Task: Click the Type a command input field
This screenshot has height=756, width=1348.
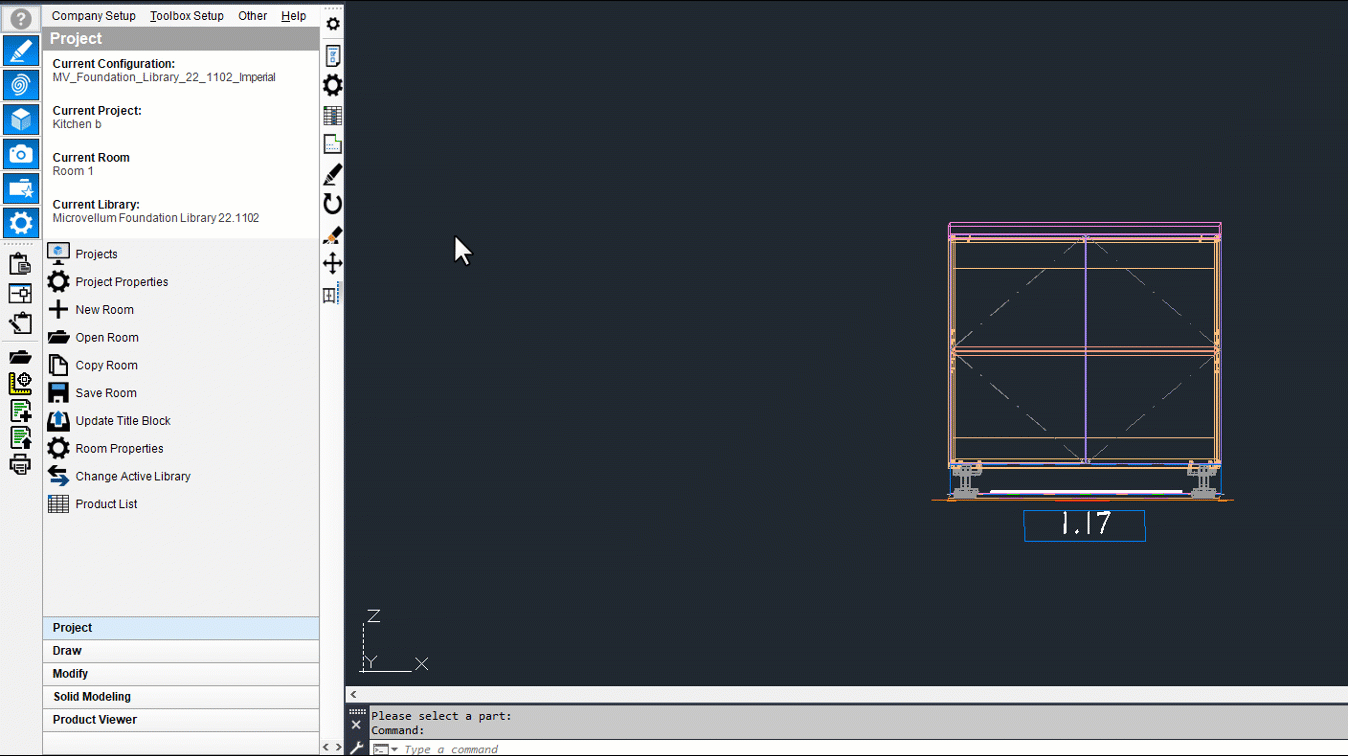Action: coord(450,749)
